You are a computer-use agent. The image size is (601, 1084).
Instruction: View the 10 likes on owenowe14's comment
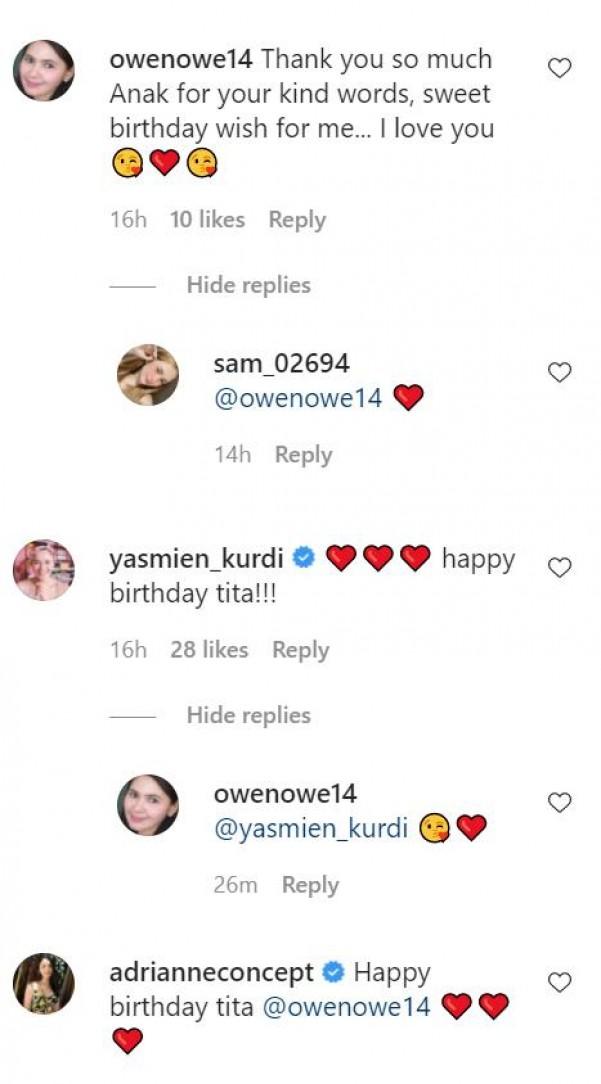pos(207,220)
